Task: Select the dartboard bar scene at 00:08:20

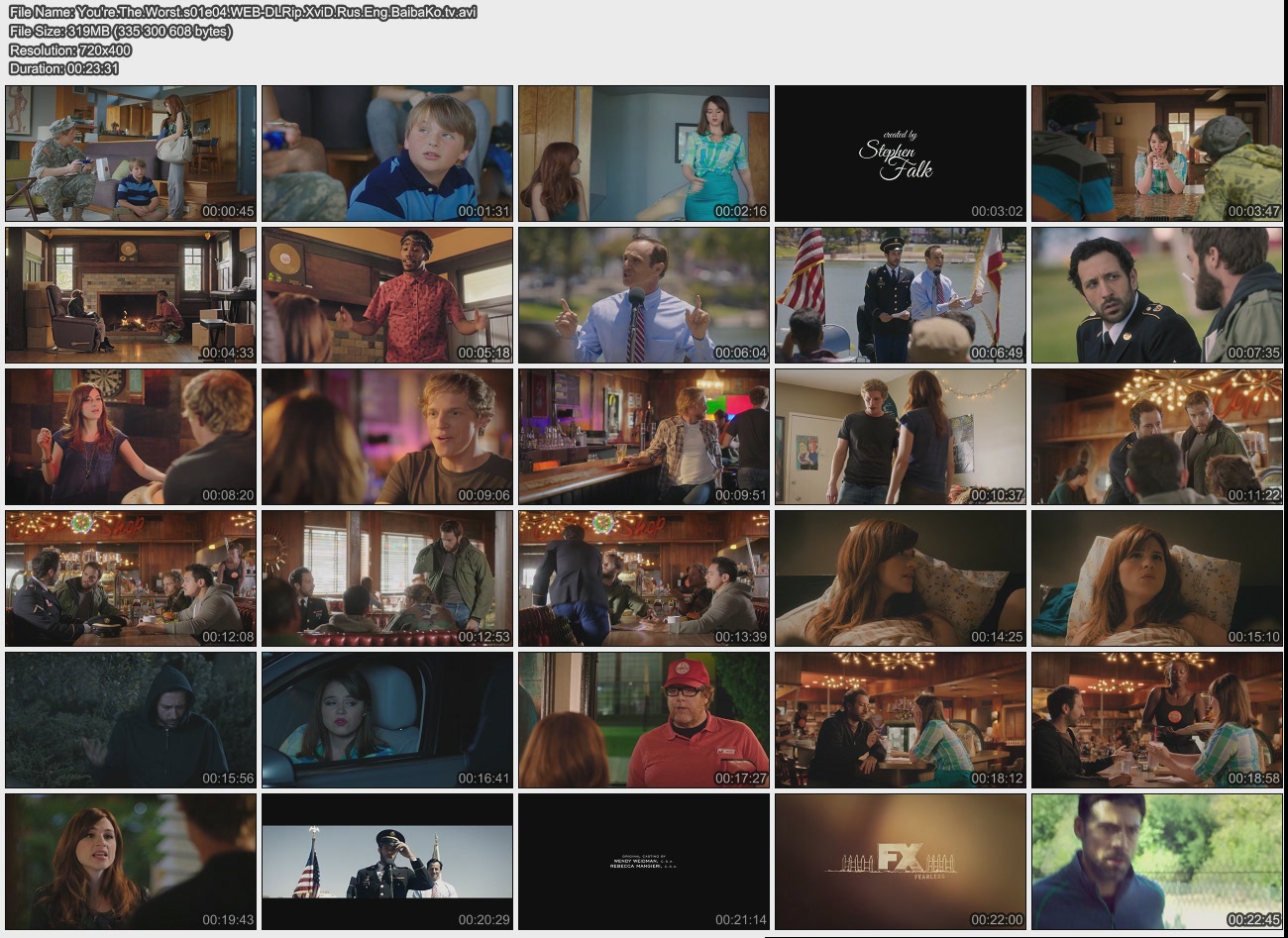Action: (x=131, y=437)
